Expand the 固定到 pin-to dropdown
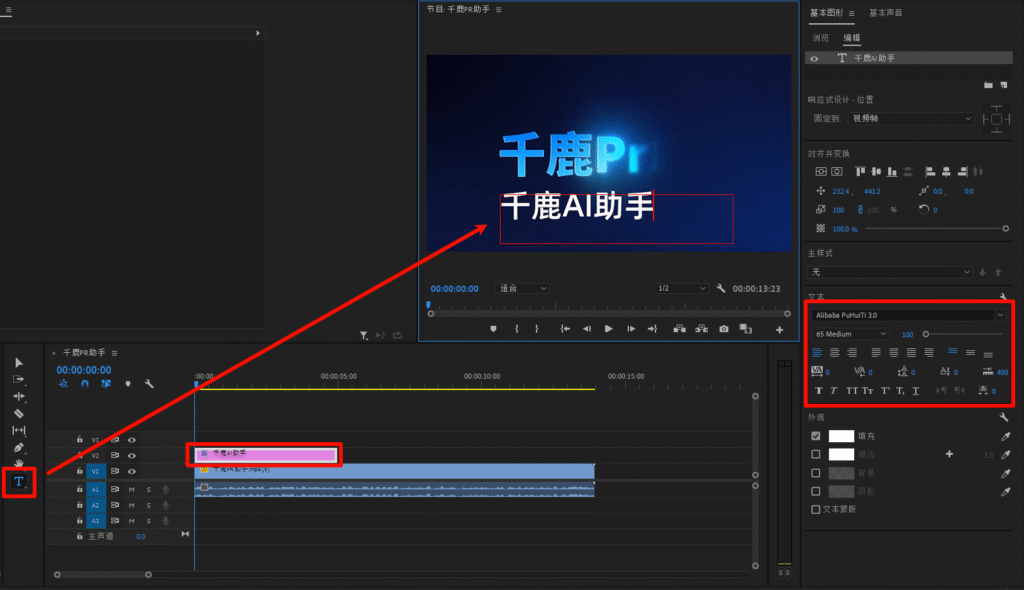Screen dimensions: 1024x590 [911, 118]
